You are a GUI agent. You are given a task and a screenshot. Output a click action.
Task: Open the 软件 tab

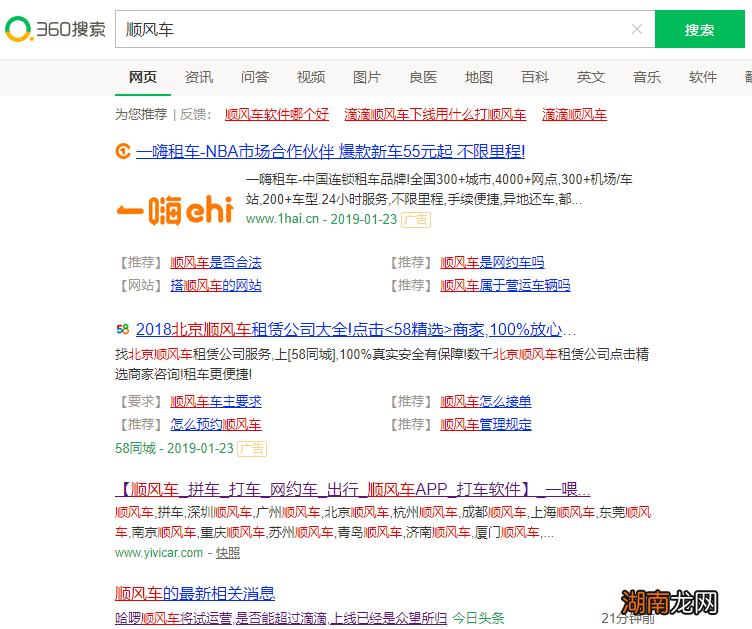(x=703, y=77)
